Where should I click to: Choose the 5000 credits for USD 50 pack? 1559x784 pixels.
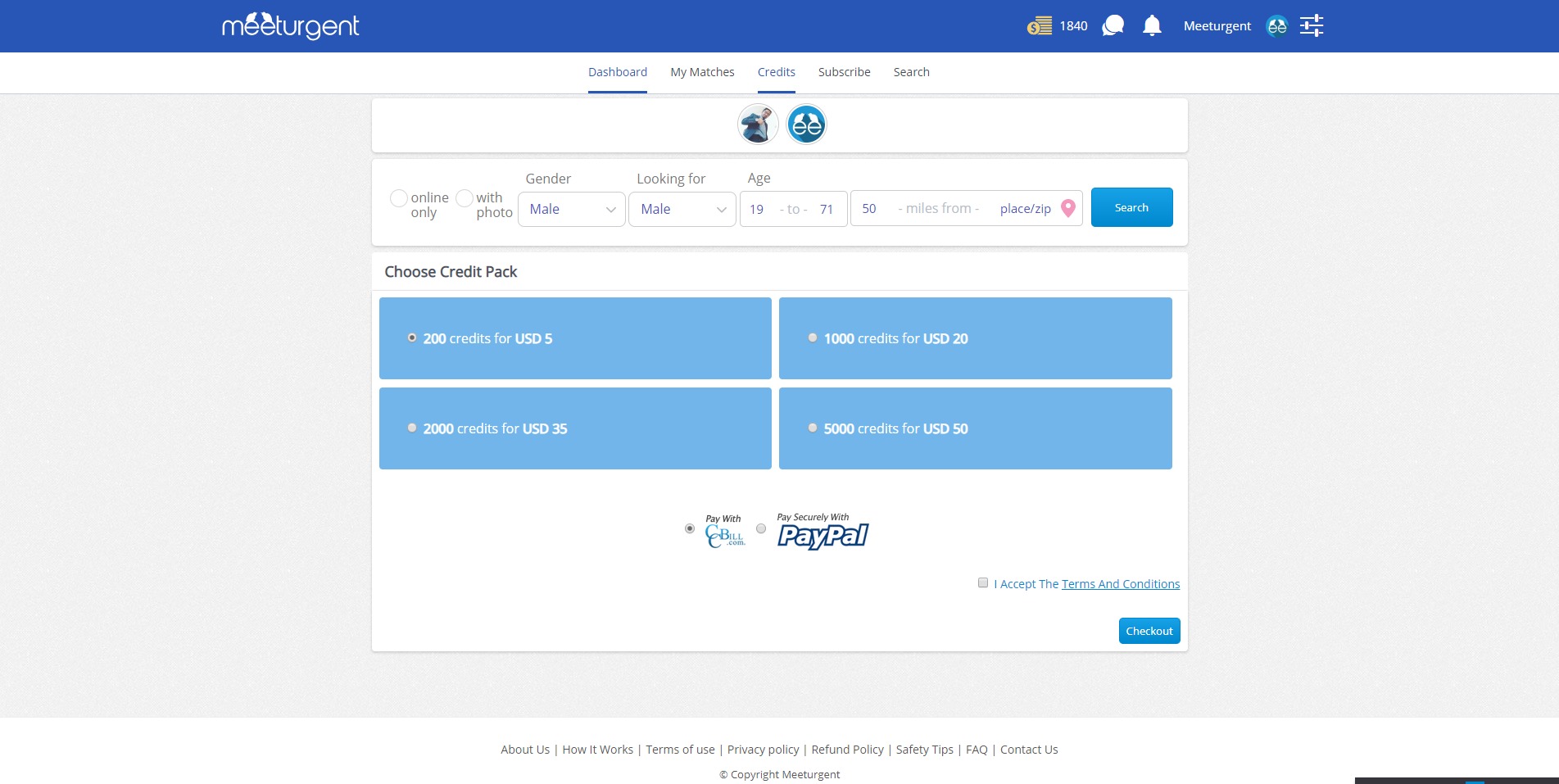click(813, 428)
